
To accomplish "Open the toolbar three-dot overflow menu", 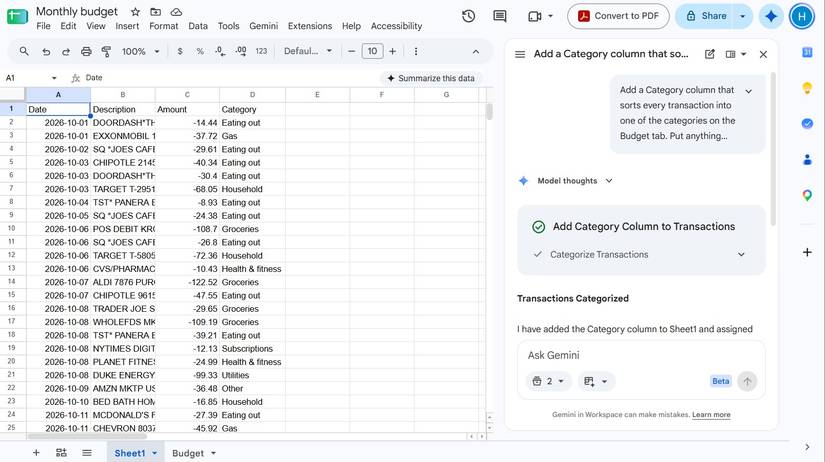I will tap(416, 52).
